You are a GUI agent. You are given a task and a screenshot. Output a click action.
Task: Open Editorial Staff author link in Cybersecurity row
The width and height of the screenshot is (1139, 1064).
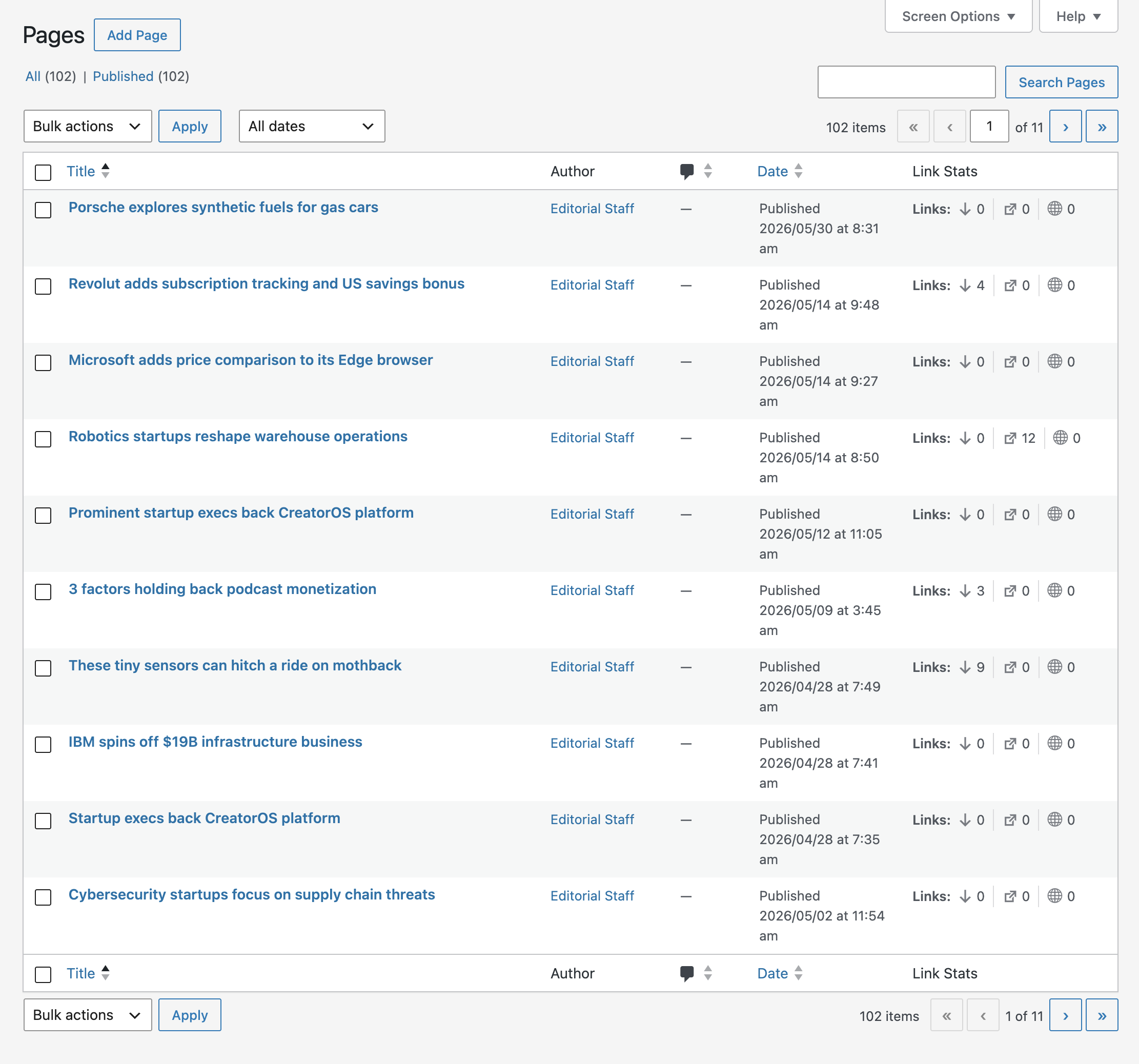[592, 896]
